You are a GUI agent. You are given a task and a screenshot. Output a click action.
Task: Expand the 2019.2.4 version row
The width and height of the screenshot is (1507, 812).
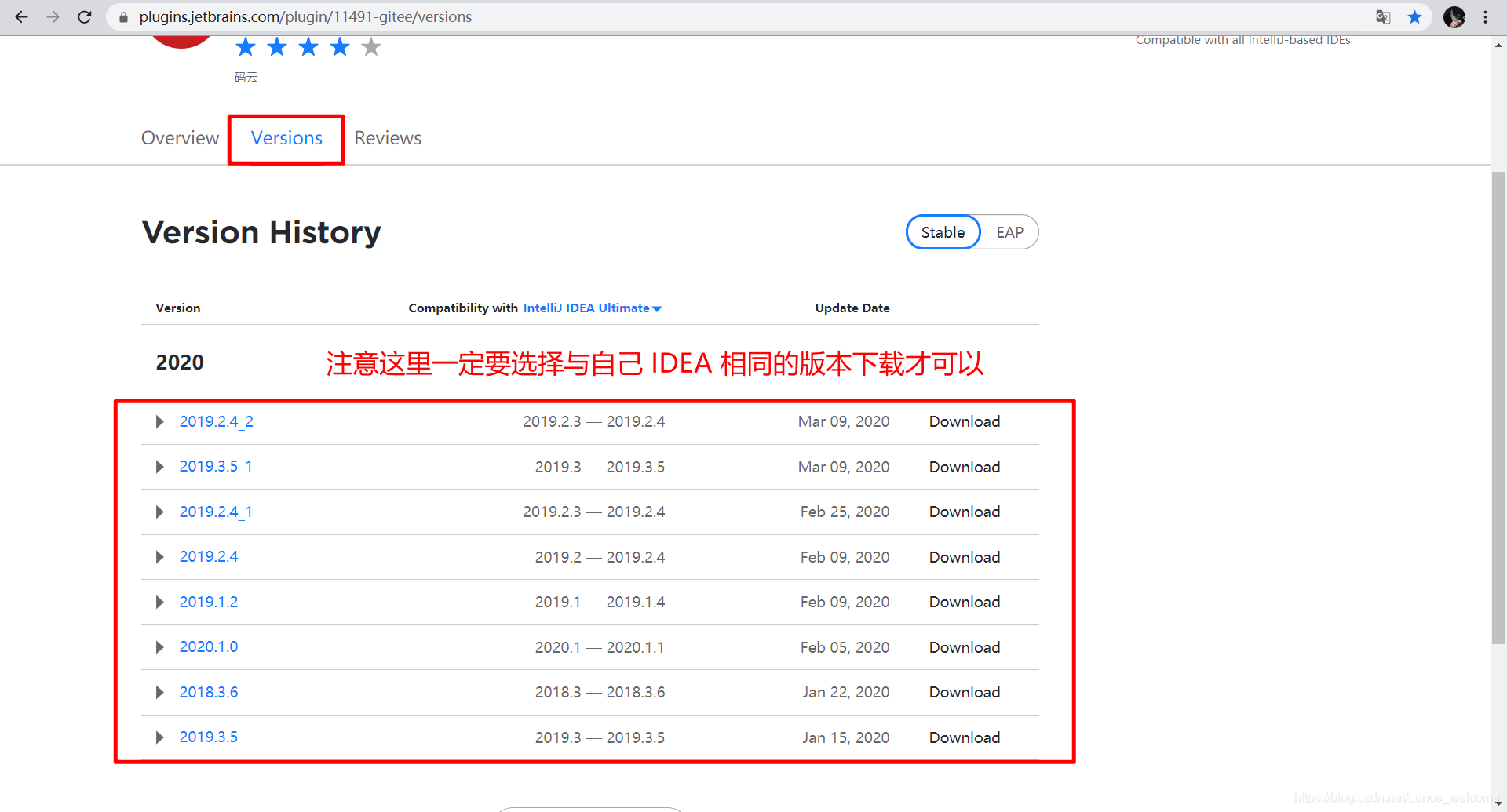[x=160, y=557]
